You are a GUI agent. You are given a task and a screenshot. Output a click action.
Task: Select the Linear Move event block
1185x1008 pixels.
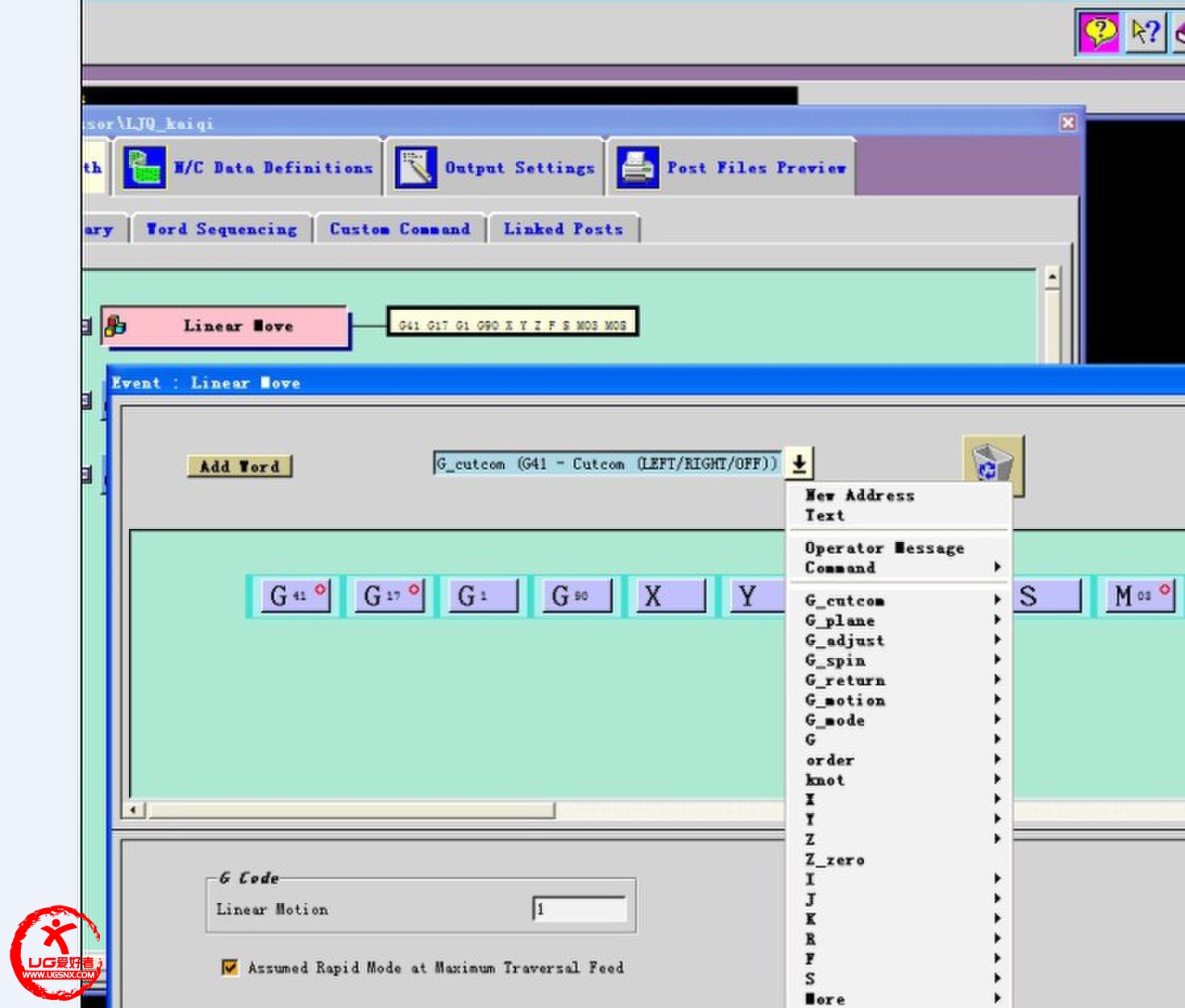point(226,327)
